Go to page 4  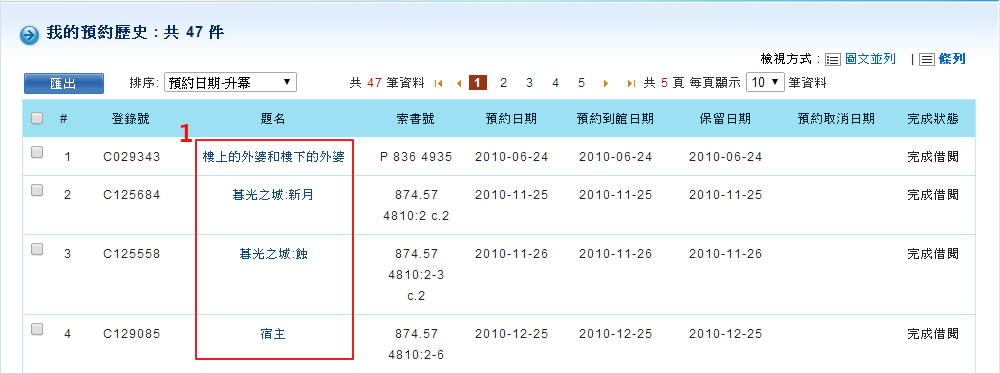(x=555, y=83)
